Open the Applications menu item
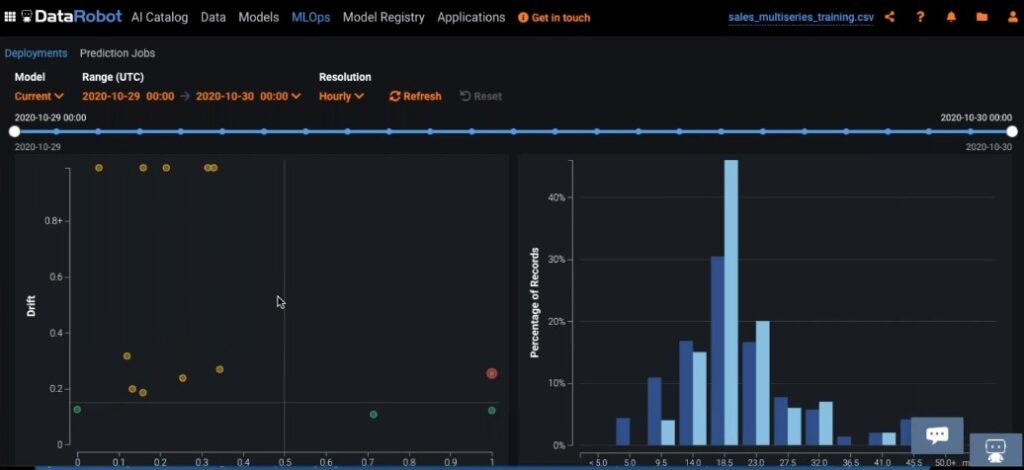 pos(471,18)
